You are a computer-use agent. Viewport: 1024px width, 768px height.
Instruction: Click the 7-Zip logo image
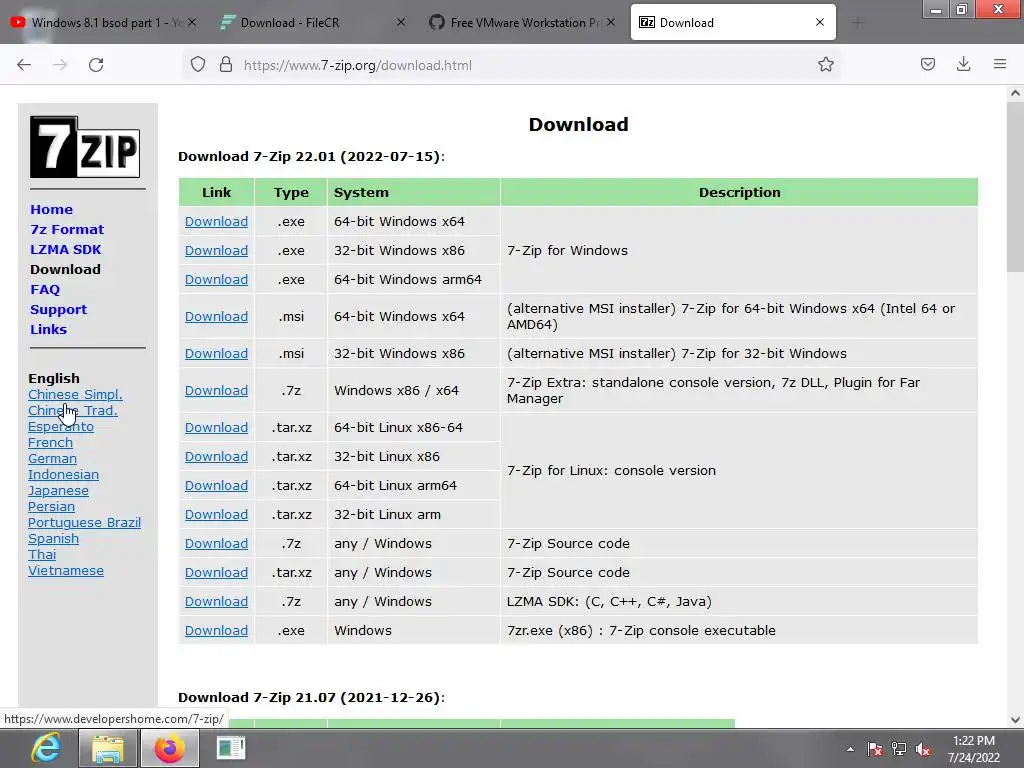point(85,147)
